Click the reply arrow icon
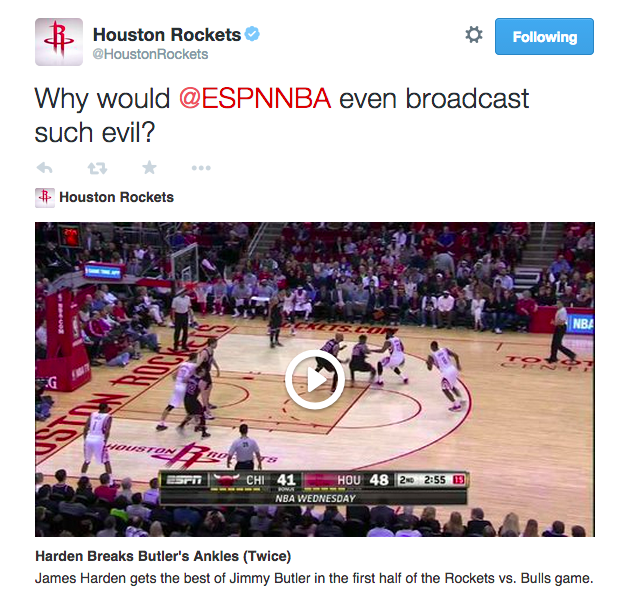The image size is (624, 595). click(x=44, y=168)
